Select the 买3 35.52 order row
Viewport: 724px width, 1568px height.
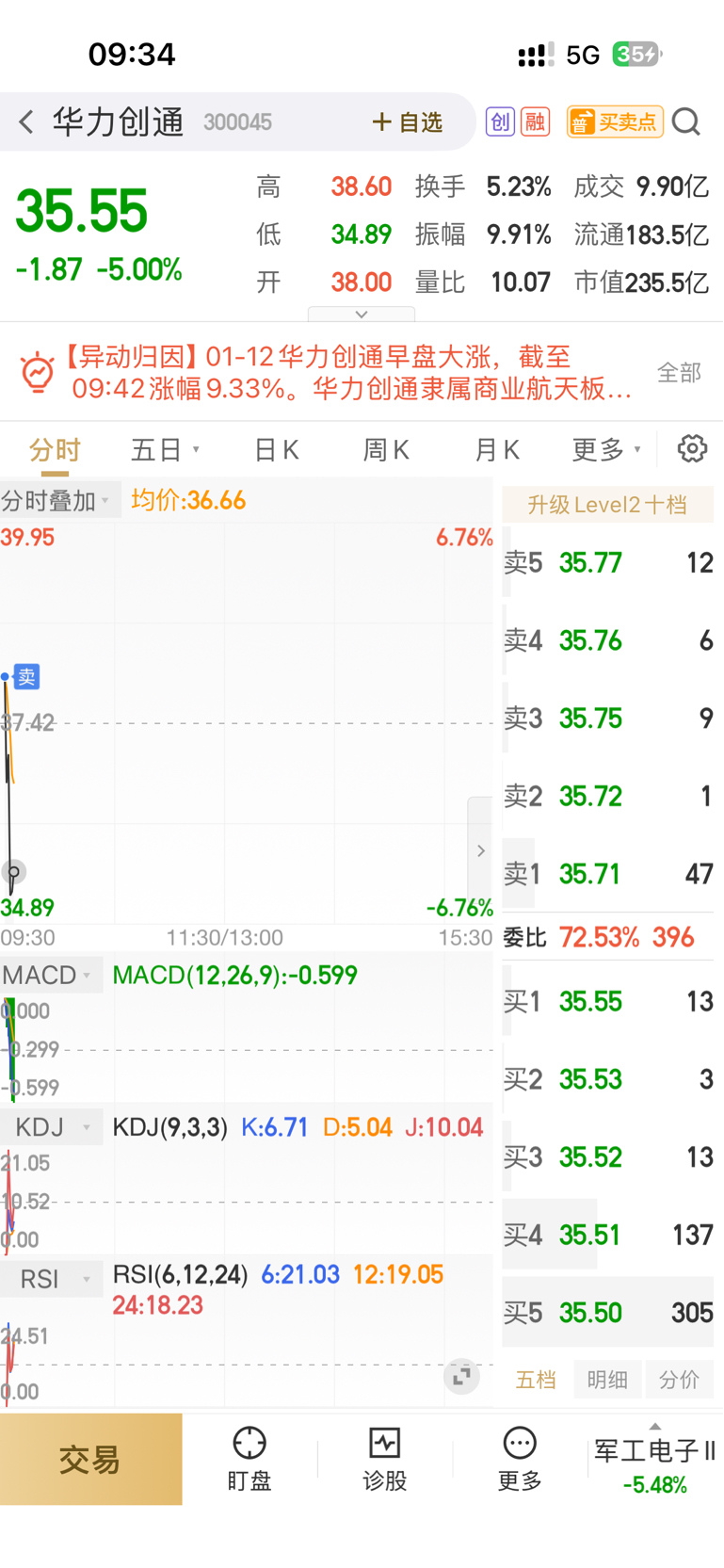607,1157
